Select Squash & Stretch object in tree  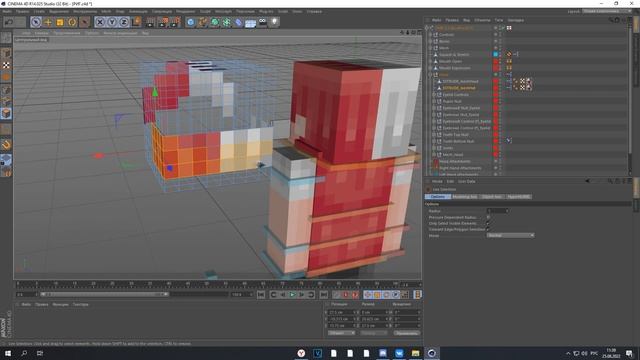(454, 55)
